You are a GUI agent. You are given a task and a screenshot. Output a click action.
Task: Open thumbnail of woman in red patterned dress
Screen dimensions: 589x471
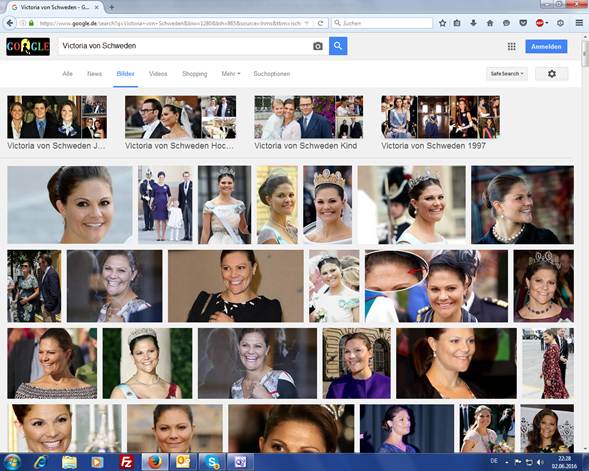click(x=548, y=363)
